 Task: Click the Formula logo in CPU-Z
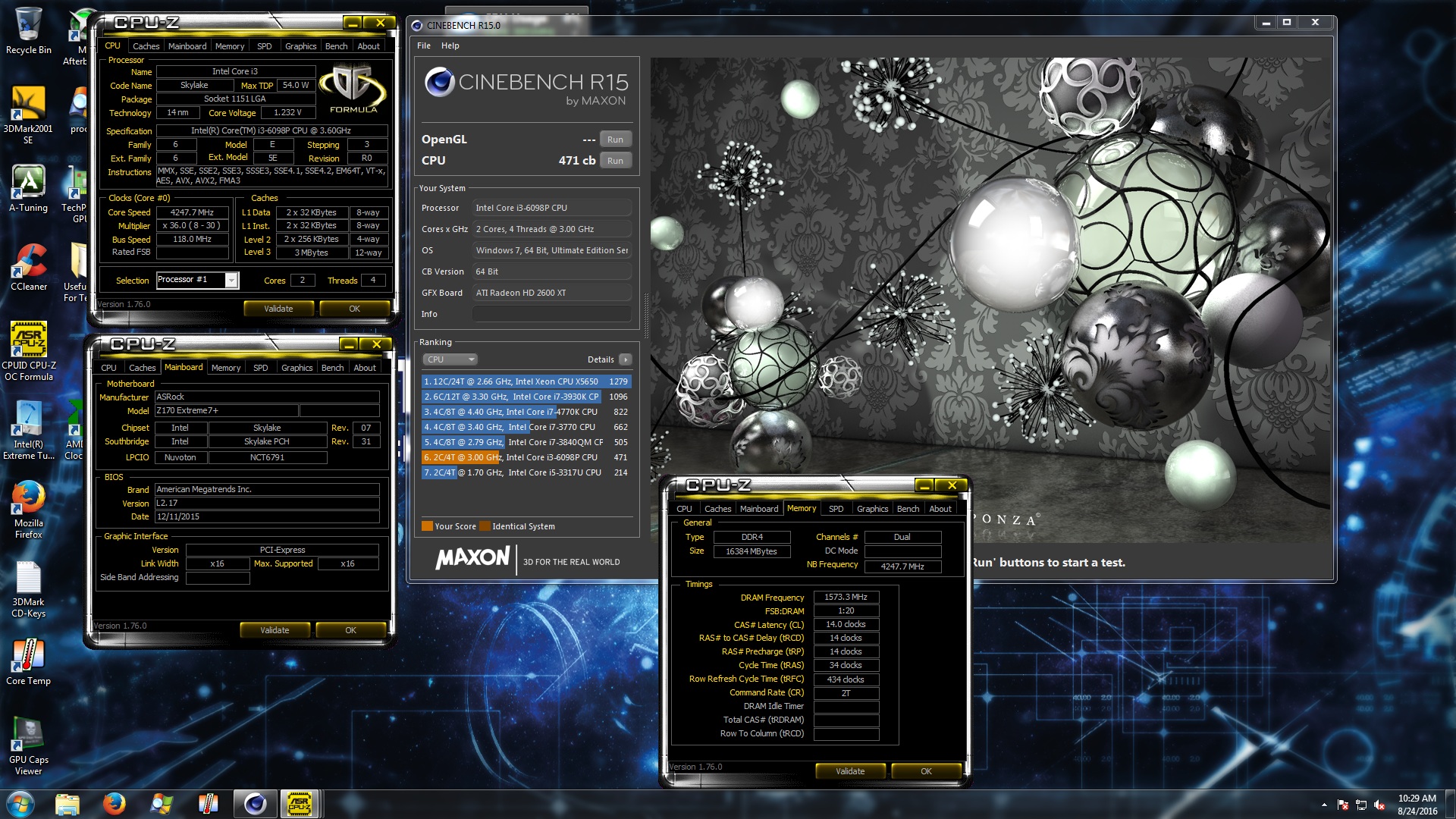click(353, 89)
